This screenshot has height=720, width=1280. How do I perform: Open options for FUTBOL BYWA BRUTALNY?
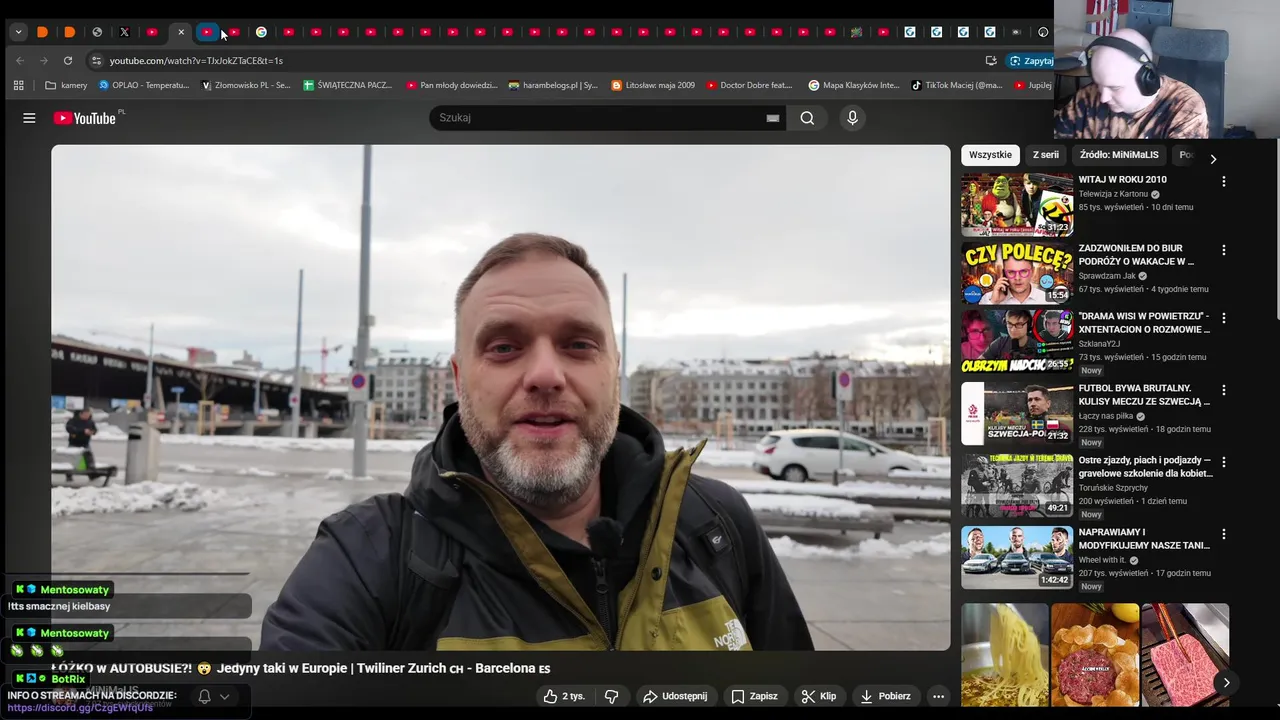point(1223,390)
